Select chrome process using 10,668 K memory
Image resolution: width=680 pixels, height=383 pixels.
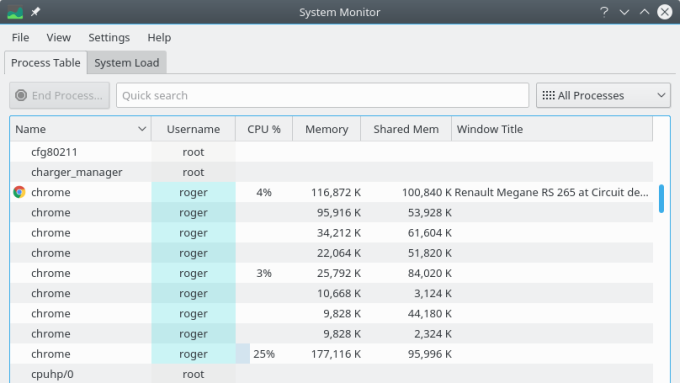[x=331, y=293]
